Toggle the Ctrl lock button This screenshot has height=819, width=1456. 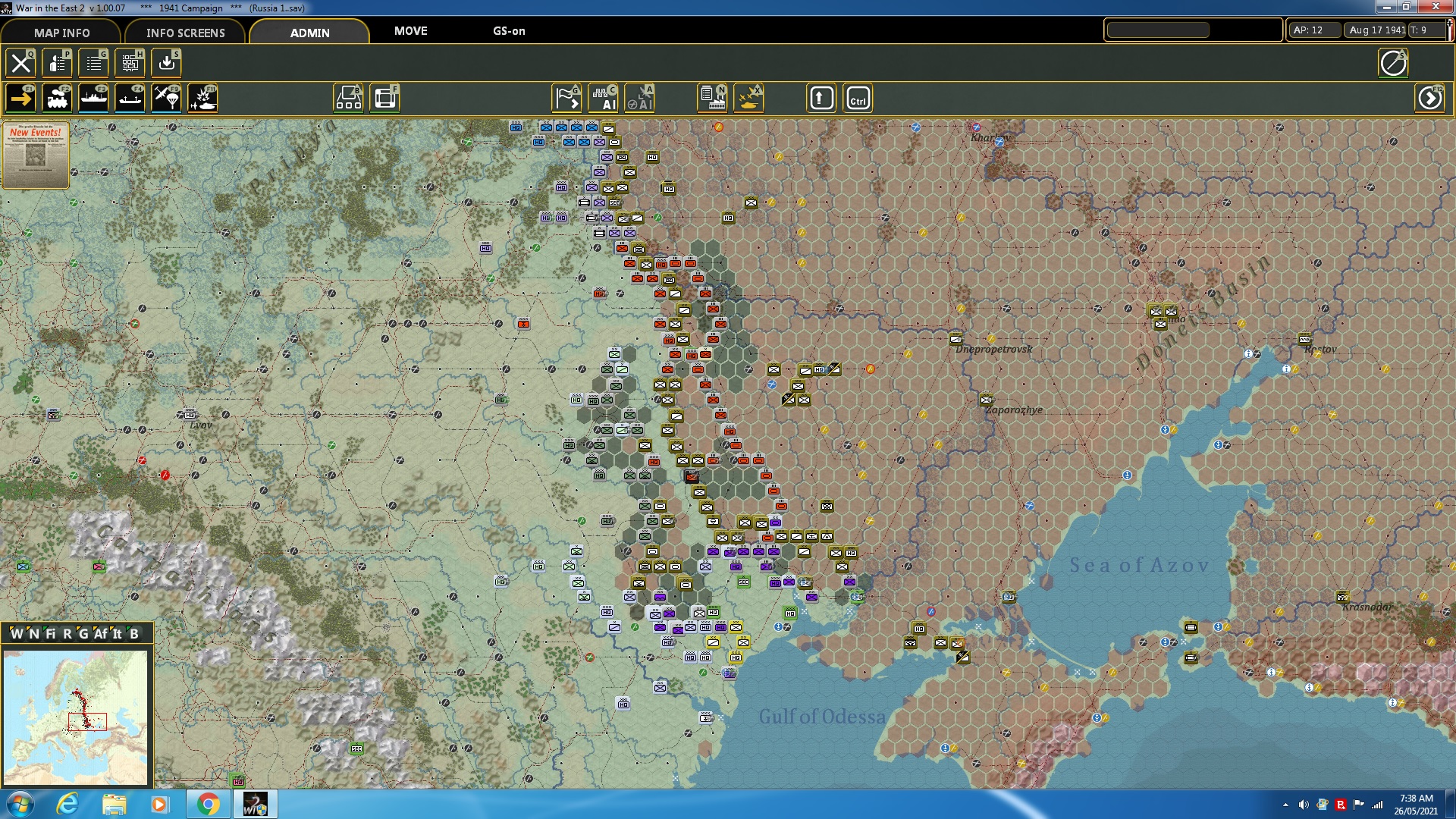click(858, 99)
